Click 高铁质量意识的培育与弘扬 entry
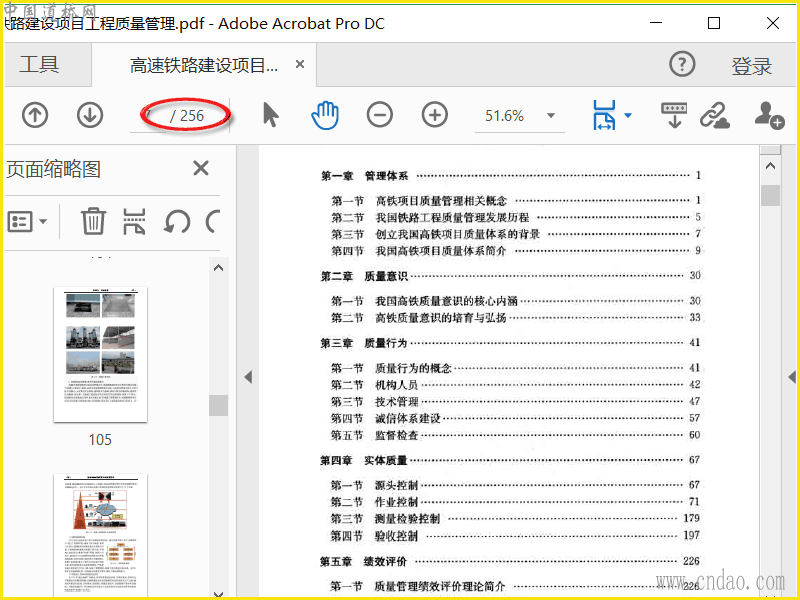The height and width of the screenshot is (600, 800). [x=516, y=317]
